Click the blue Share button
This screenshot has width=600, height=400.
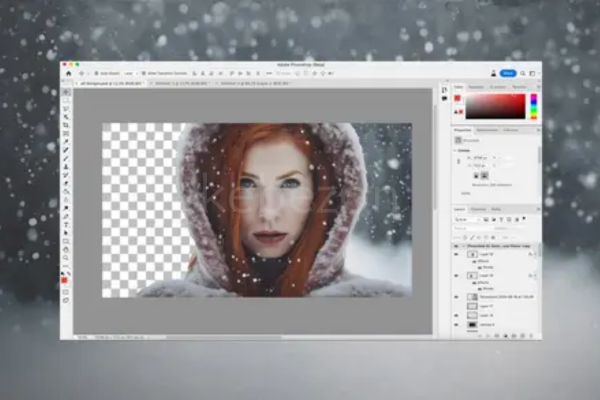(x=509, y=73)
